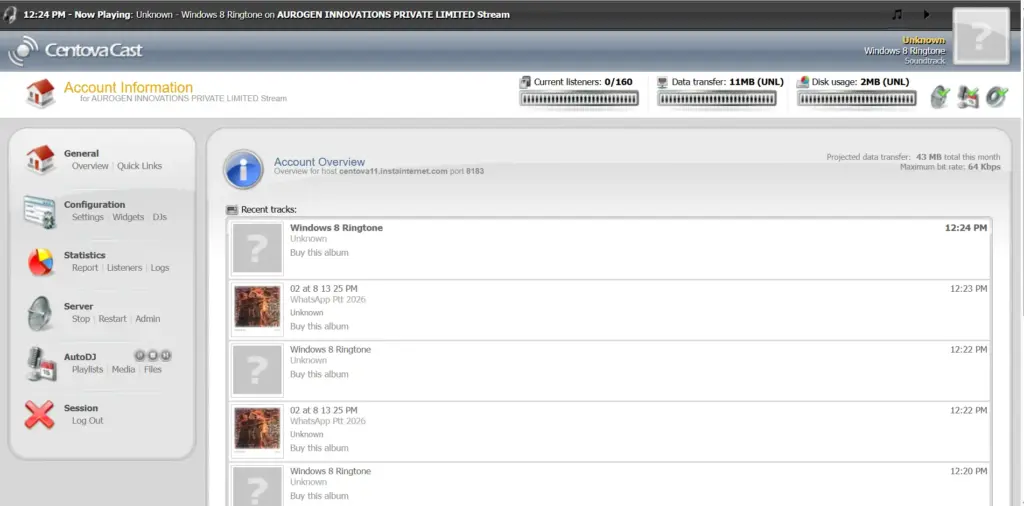Click WhatsApp Ptt 2026 in the 12:23 PM row
The image size is (1024, 506).
(328, 300)
